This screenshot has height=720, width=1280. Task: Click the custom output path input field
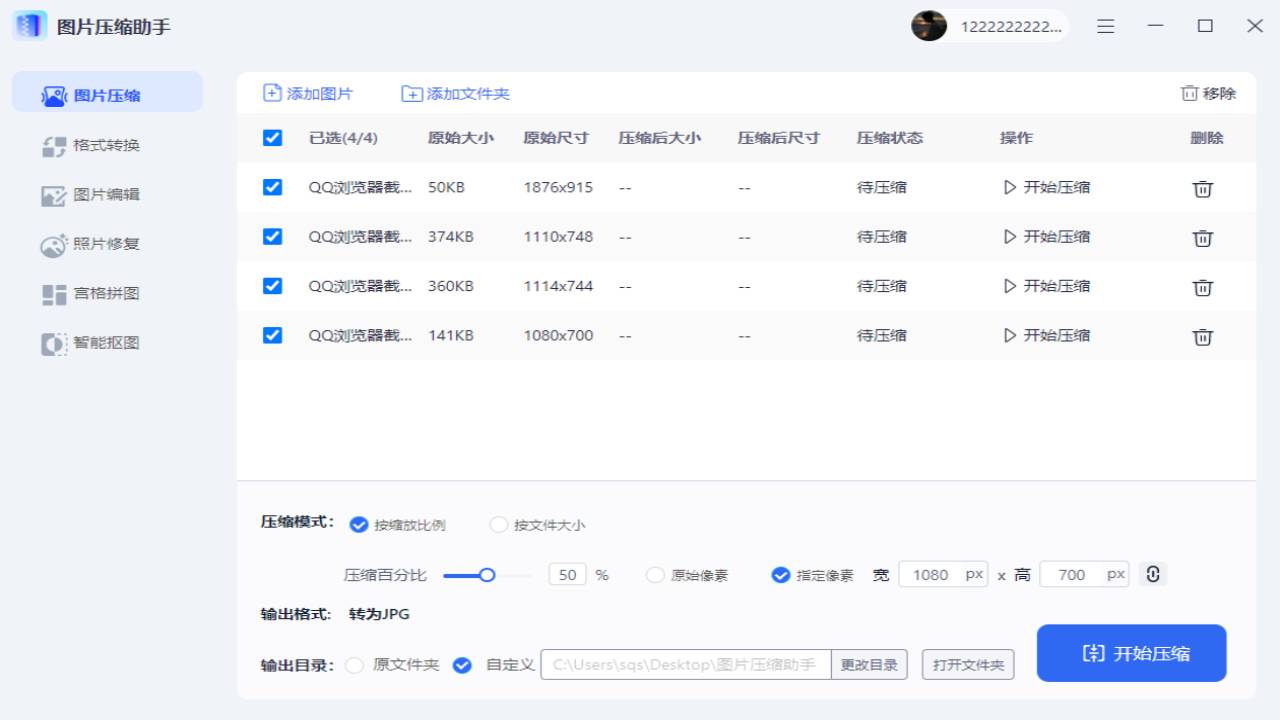[x=684, y=664]
